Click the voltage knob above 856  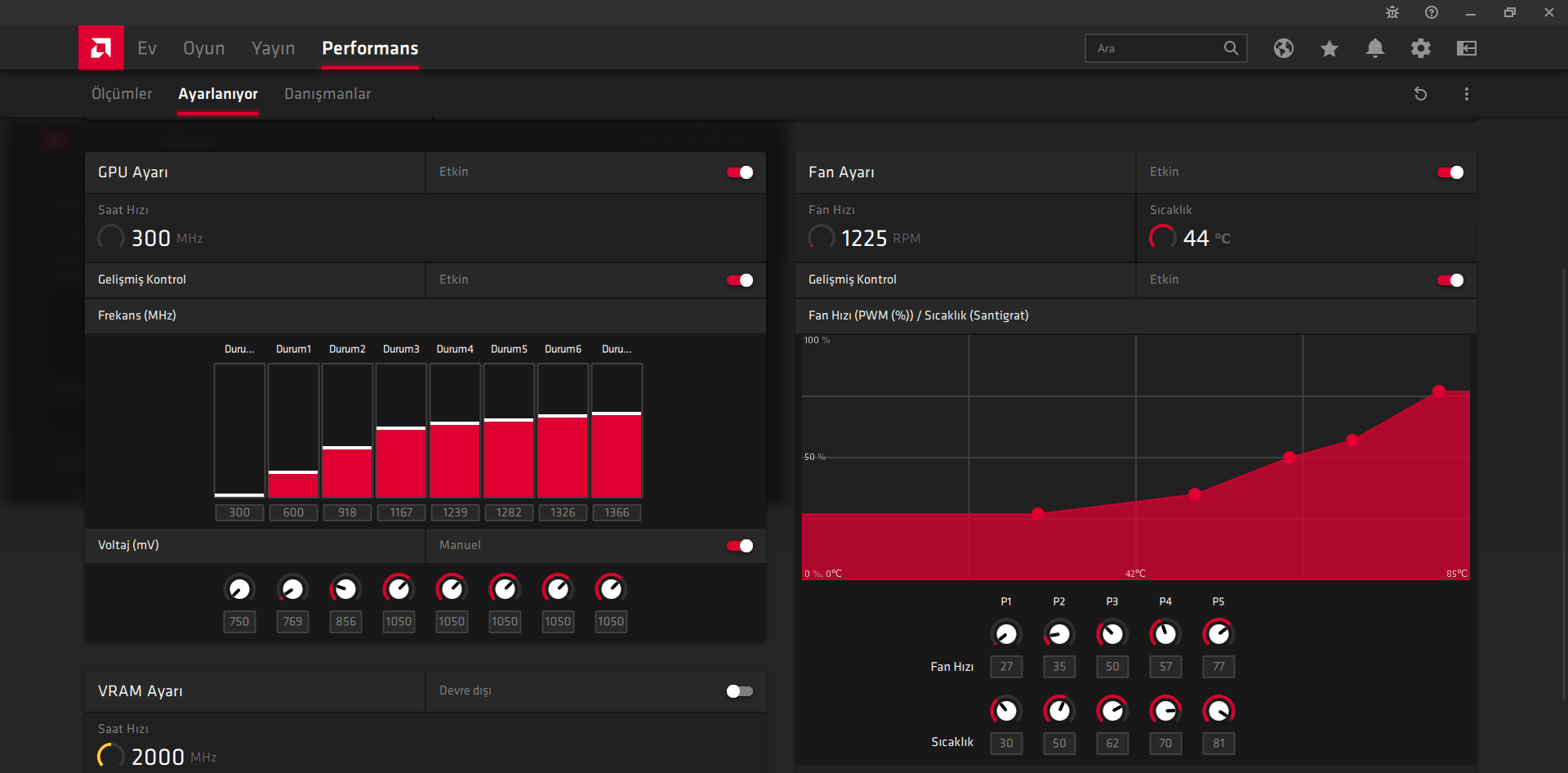[x=345, y=588]
